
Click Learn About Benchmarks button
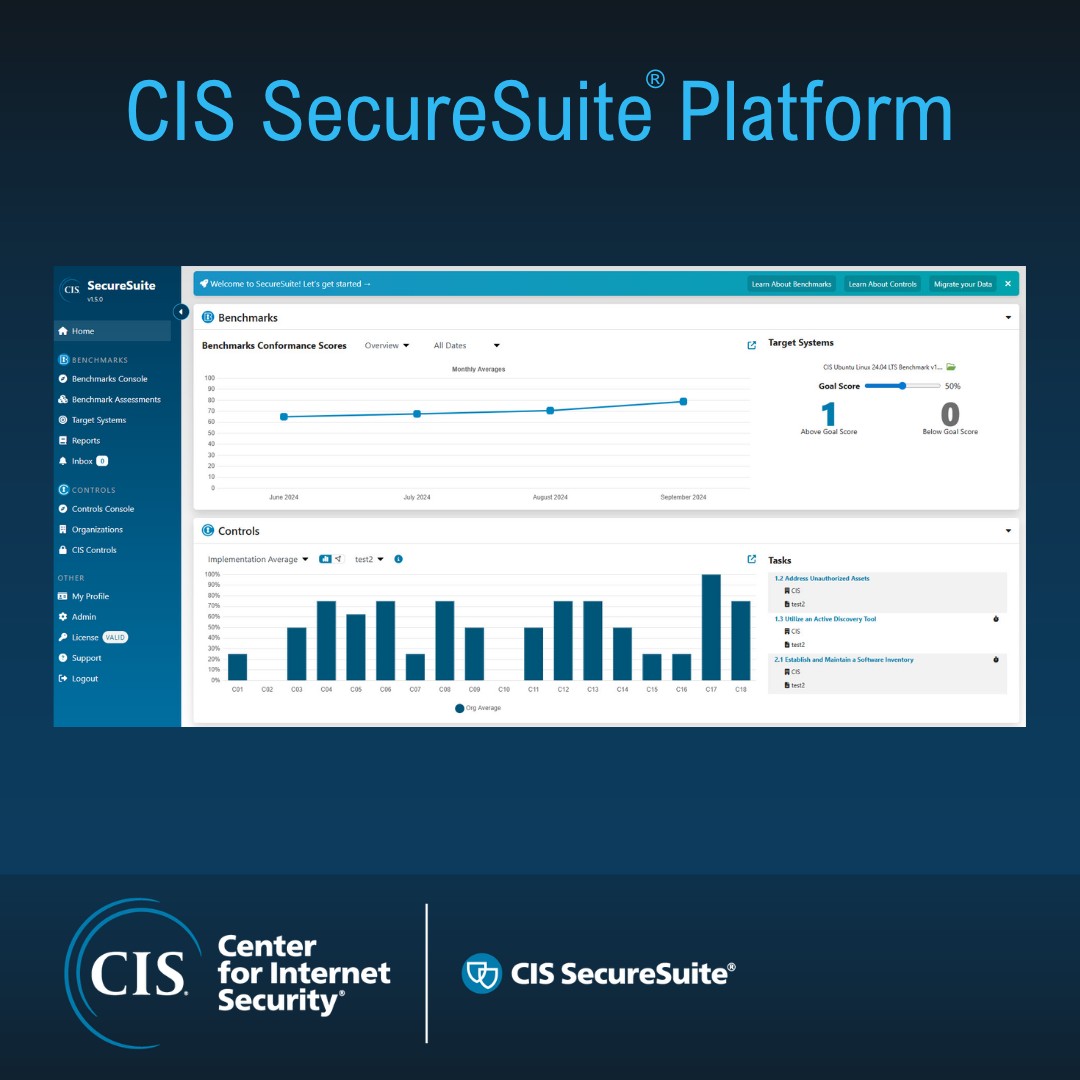(x=791, y=284)
